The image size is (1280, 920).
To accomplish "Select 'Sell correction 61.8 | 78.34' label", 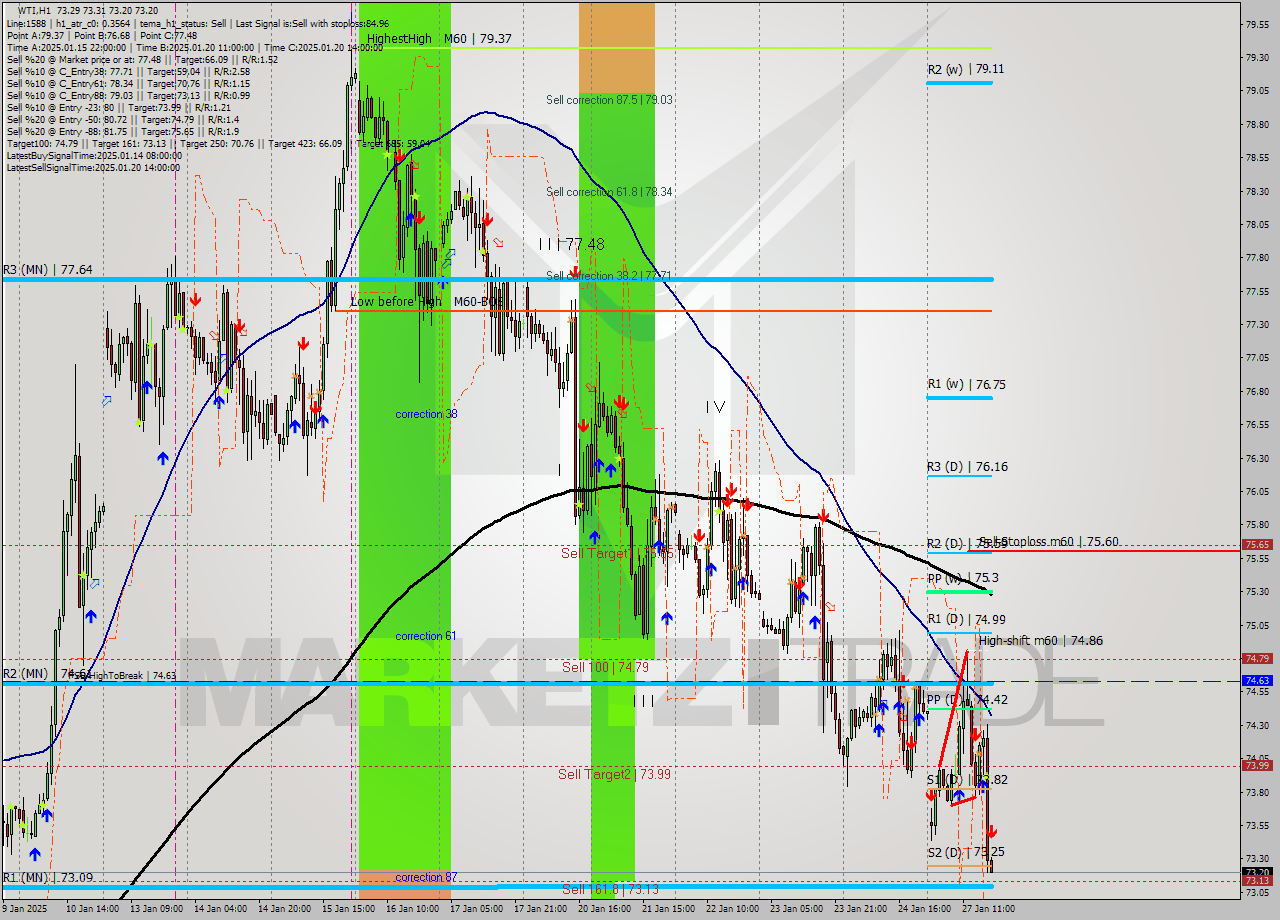I will (609, 192).
